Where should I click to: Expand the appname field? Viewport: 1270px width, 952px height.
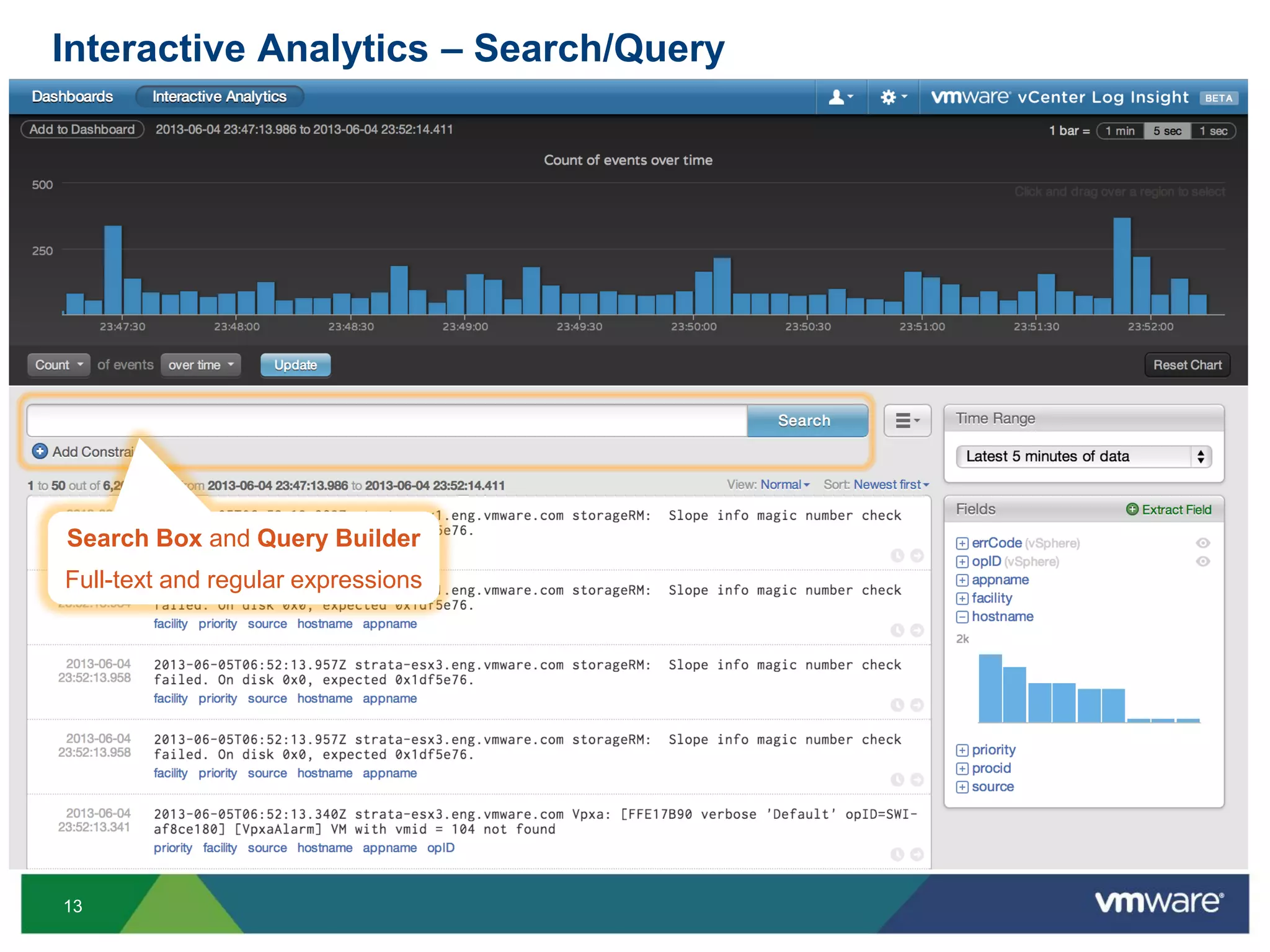click(x=962, y=581)
